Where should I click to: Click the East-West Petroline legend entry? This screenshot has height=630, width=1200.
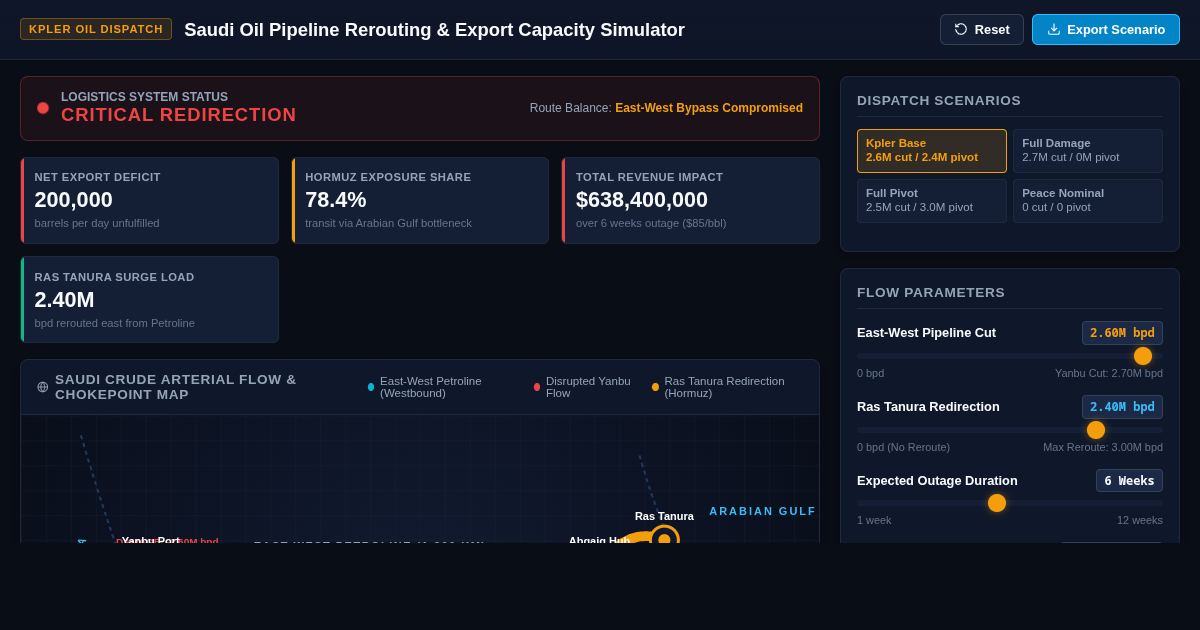[442, 387]
